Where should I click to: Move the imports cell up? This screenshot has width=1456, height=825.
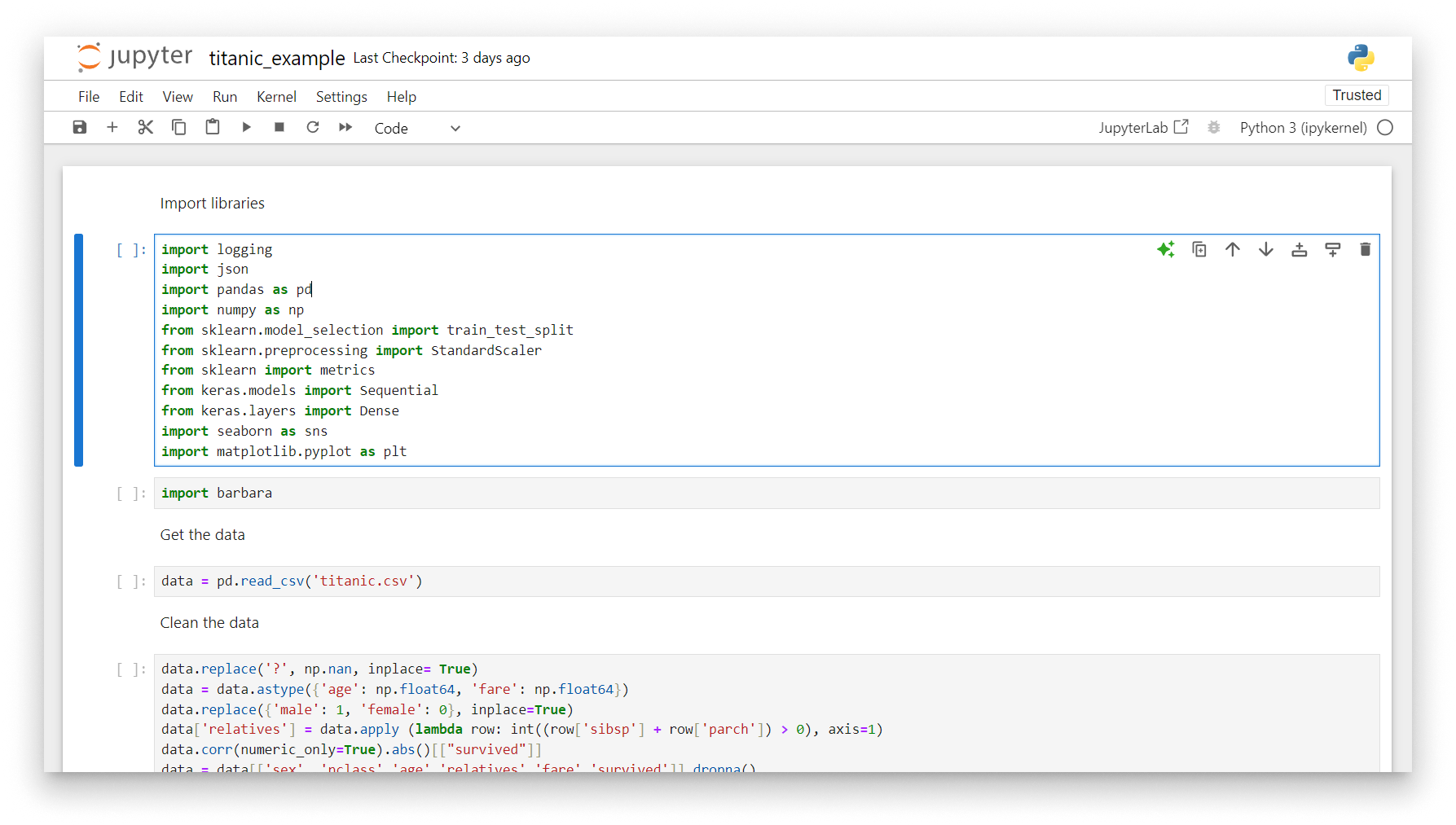[1232, 249]
